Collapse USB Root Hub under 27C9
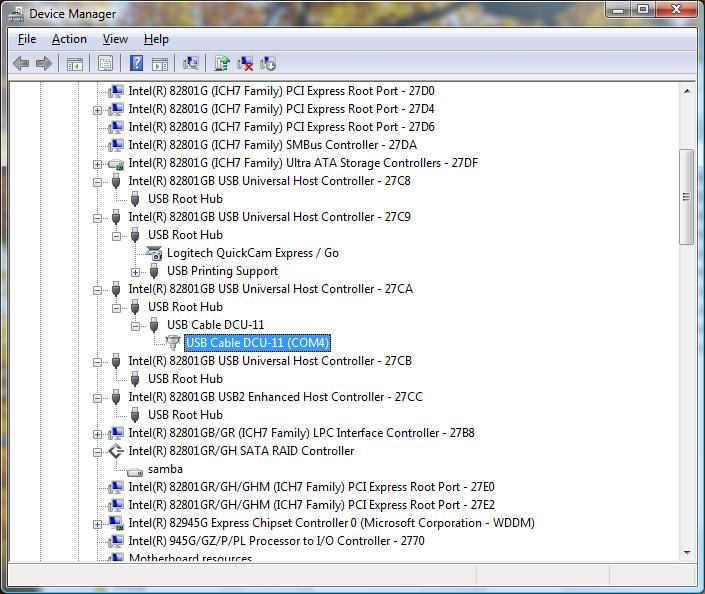705x594 pixels. tap(116, 236)
